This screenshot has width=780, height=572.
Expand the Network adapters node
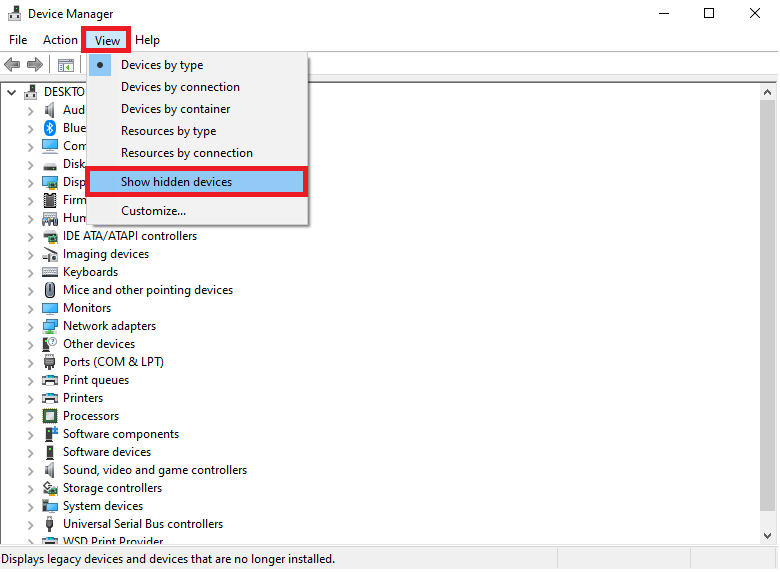point(31,327)
